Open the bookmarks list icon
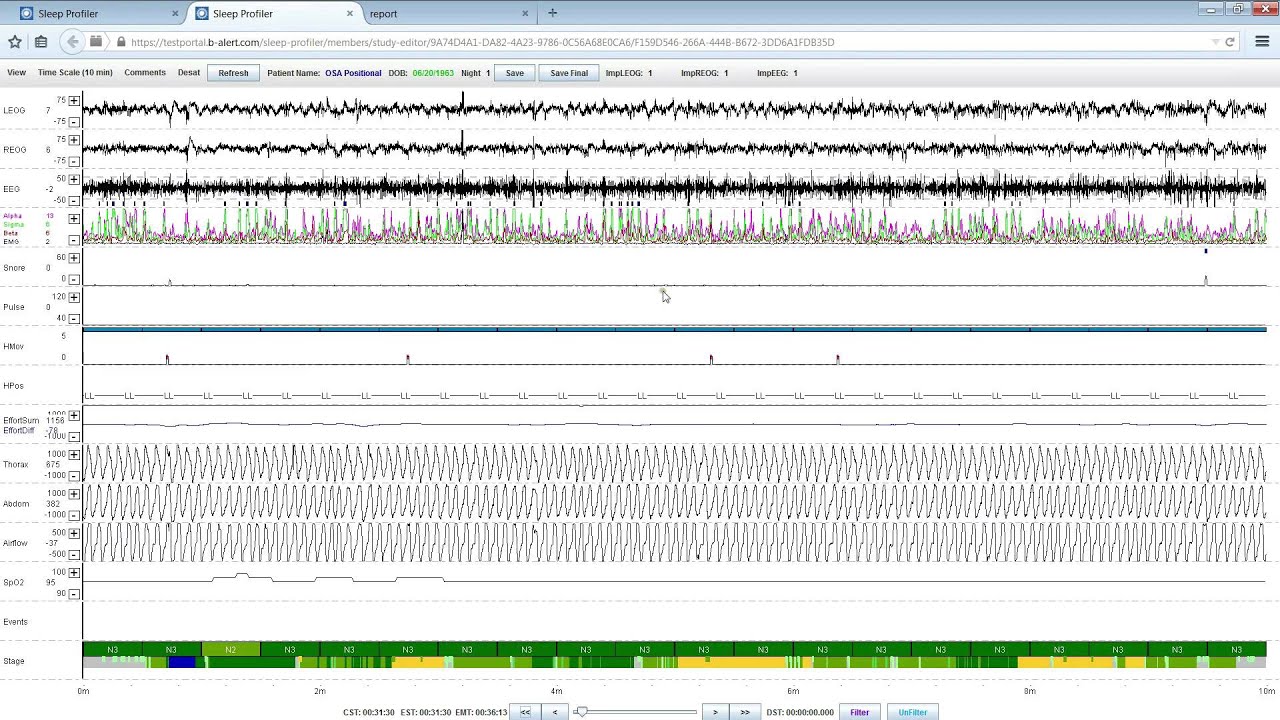Screen dimensions: 1280x720 [41, 42]
